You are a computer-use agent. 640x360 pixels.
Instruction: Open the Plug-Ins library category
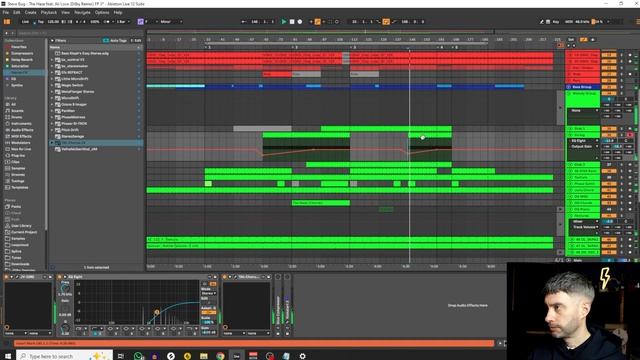click(18, 156)
